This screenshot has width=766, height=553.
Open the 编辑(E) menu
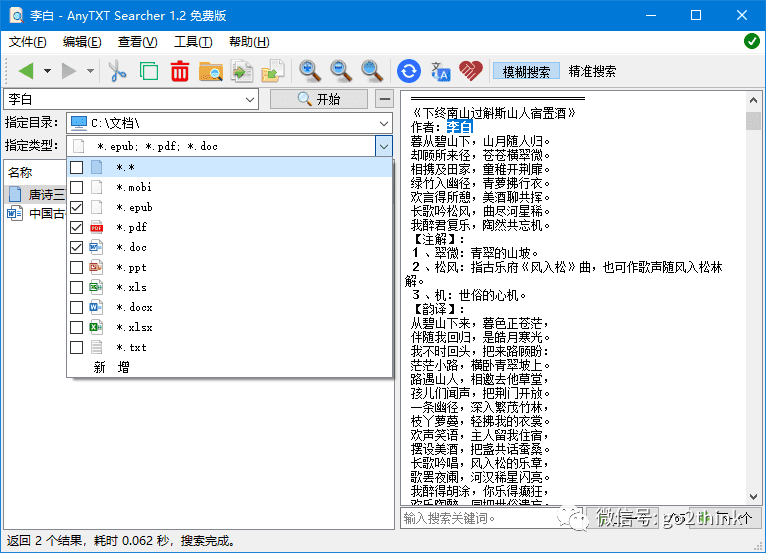click(82, 42)
